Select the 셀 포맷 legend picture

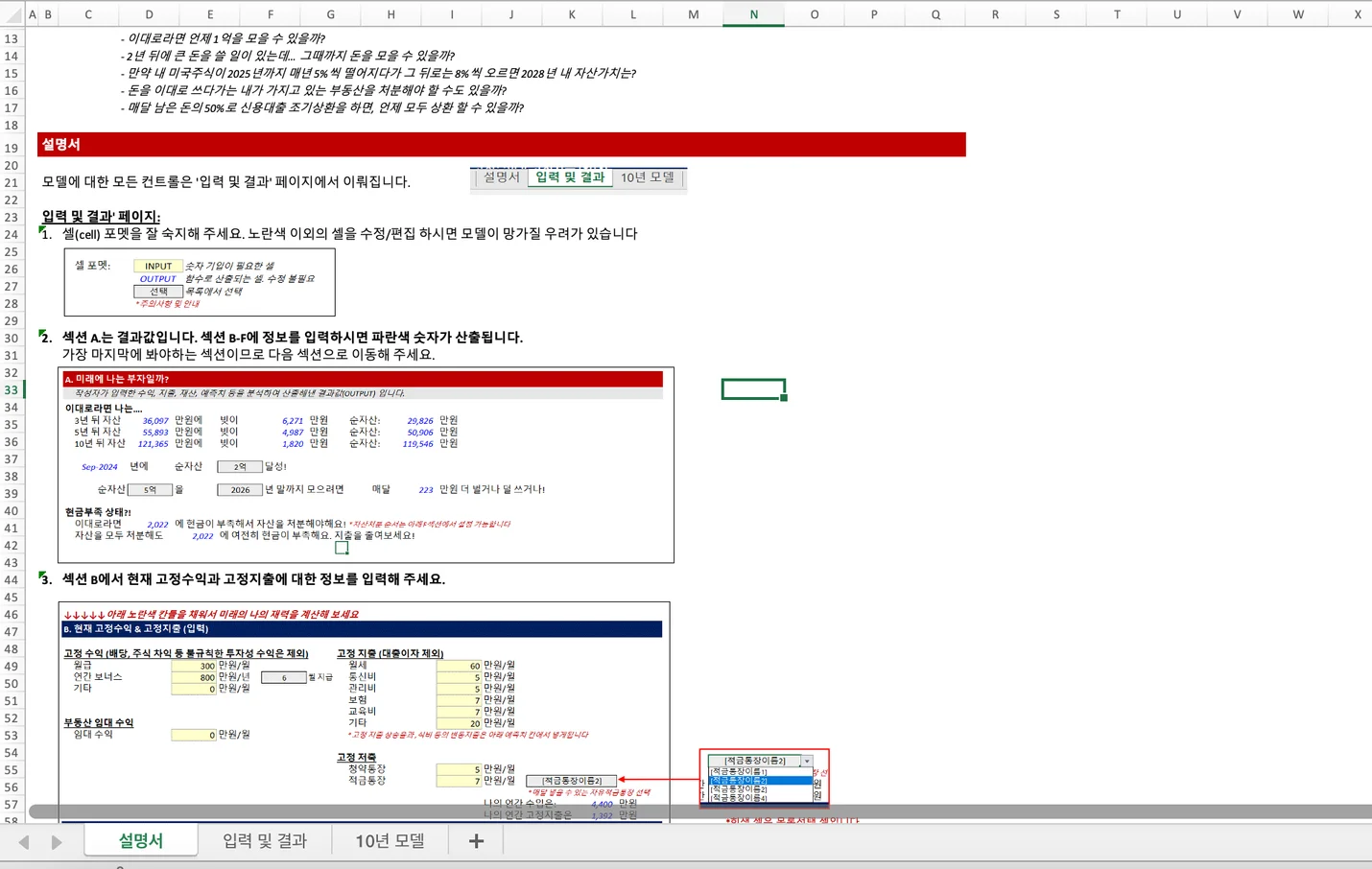[x=200, y=282]
